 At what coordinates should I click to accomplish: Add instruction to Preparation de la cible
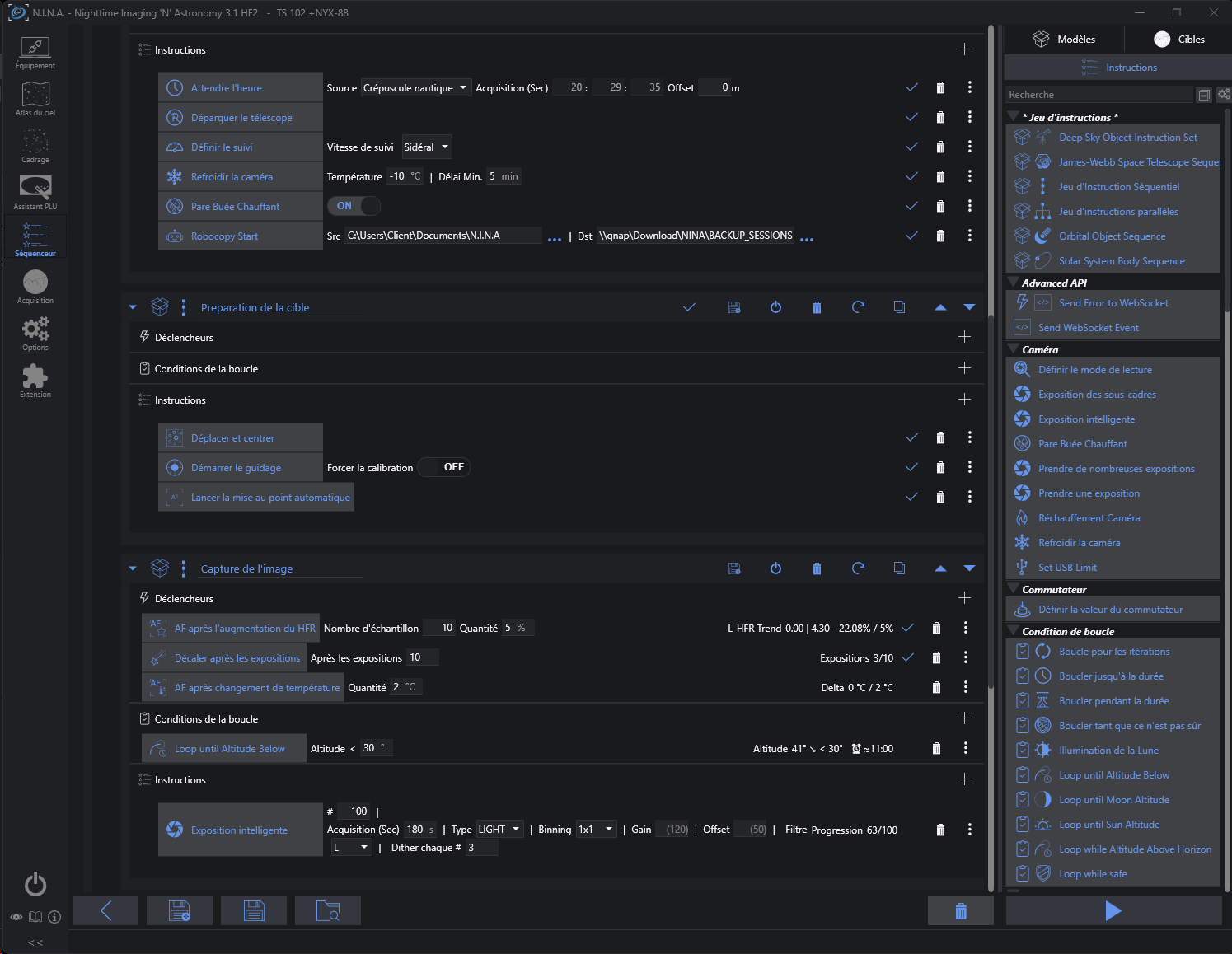coord(964,400)
